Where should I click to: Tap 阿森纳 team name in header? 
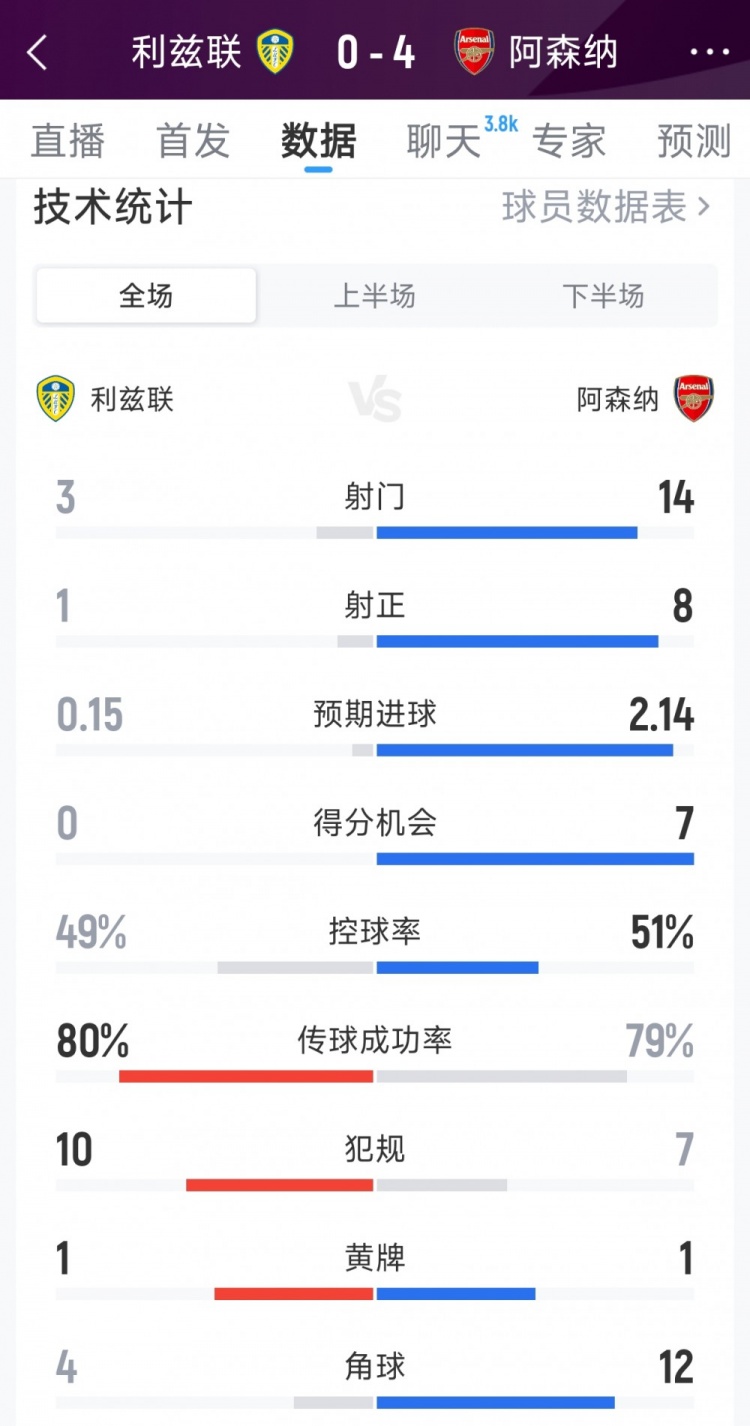[563, 52]
